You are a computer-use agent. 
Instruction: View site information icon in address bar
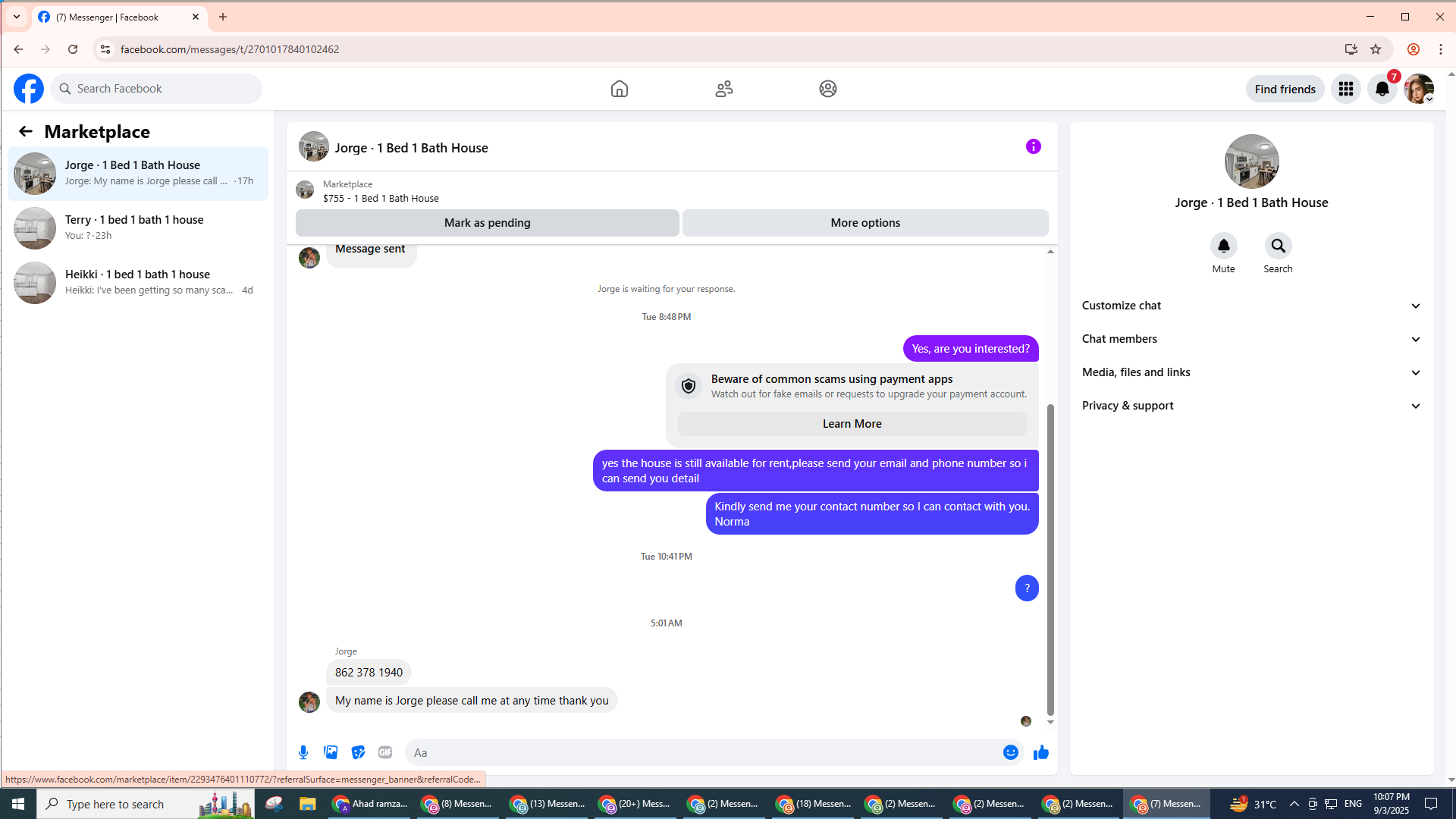pyautogui.click(x=105, y=49)
